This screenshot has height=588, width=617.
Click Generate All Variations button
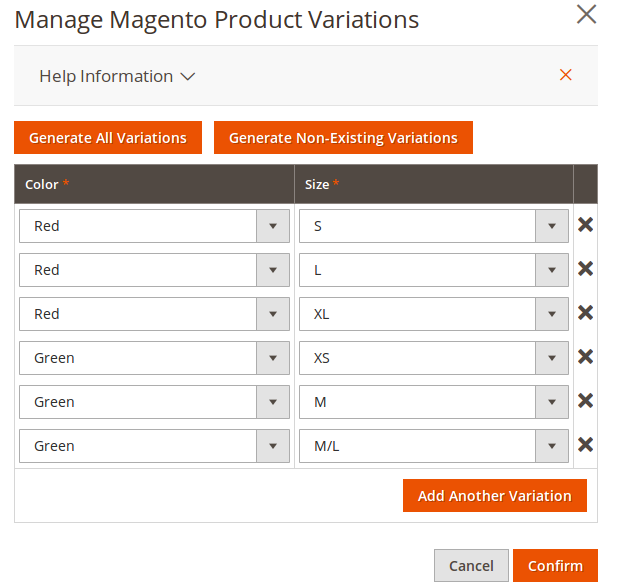108,137
